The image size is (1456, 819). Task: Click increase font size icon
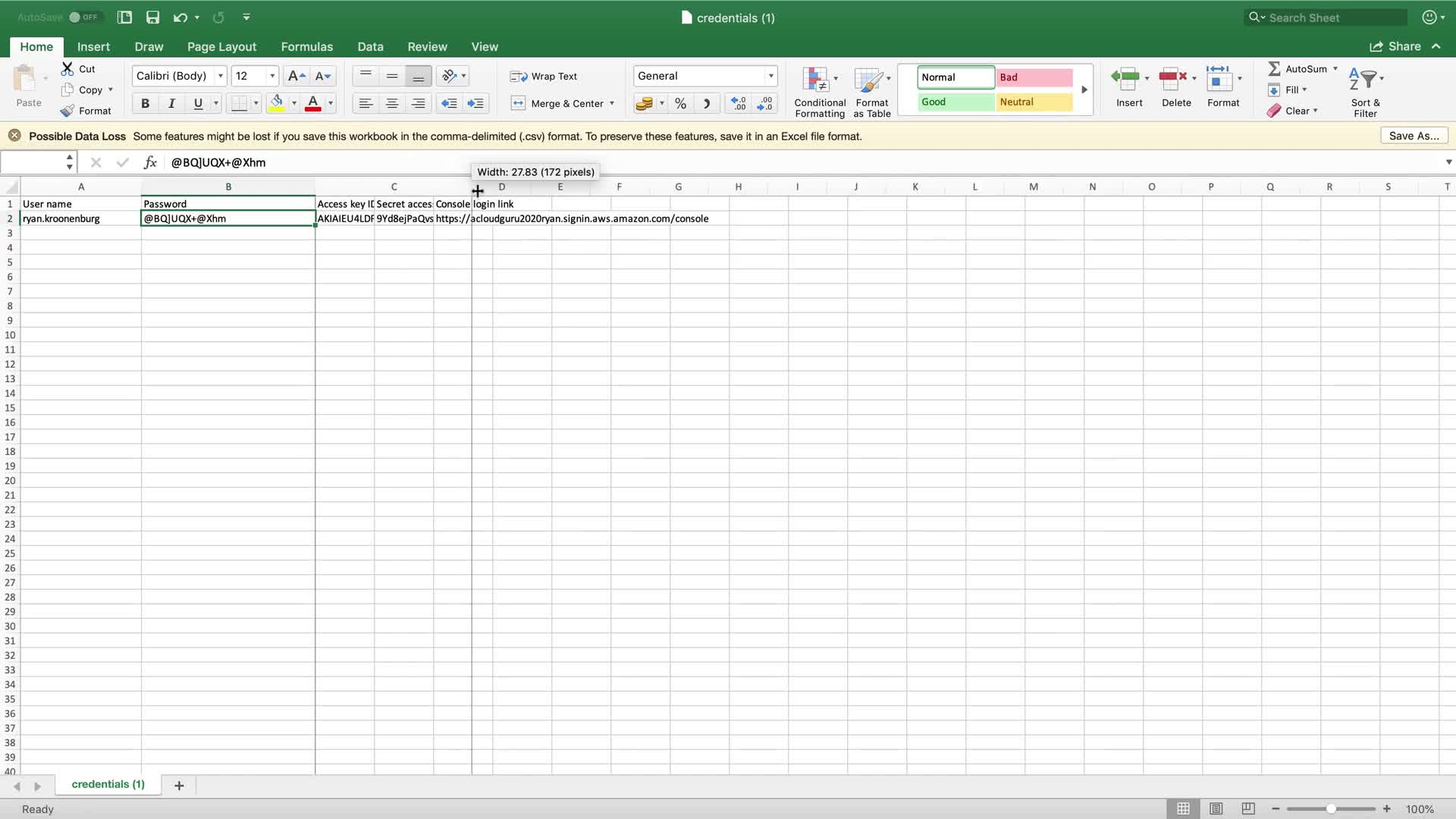coord(296,76)
